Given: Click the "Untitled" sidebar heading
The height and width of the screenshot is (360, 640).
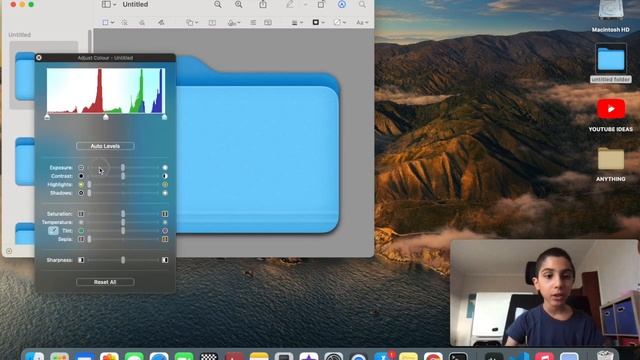Looking at the screenshot, I should [20, 35].
